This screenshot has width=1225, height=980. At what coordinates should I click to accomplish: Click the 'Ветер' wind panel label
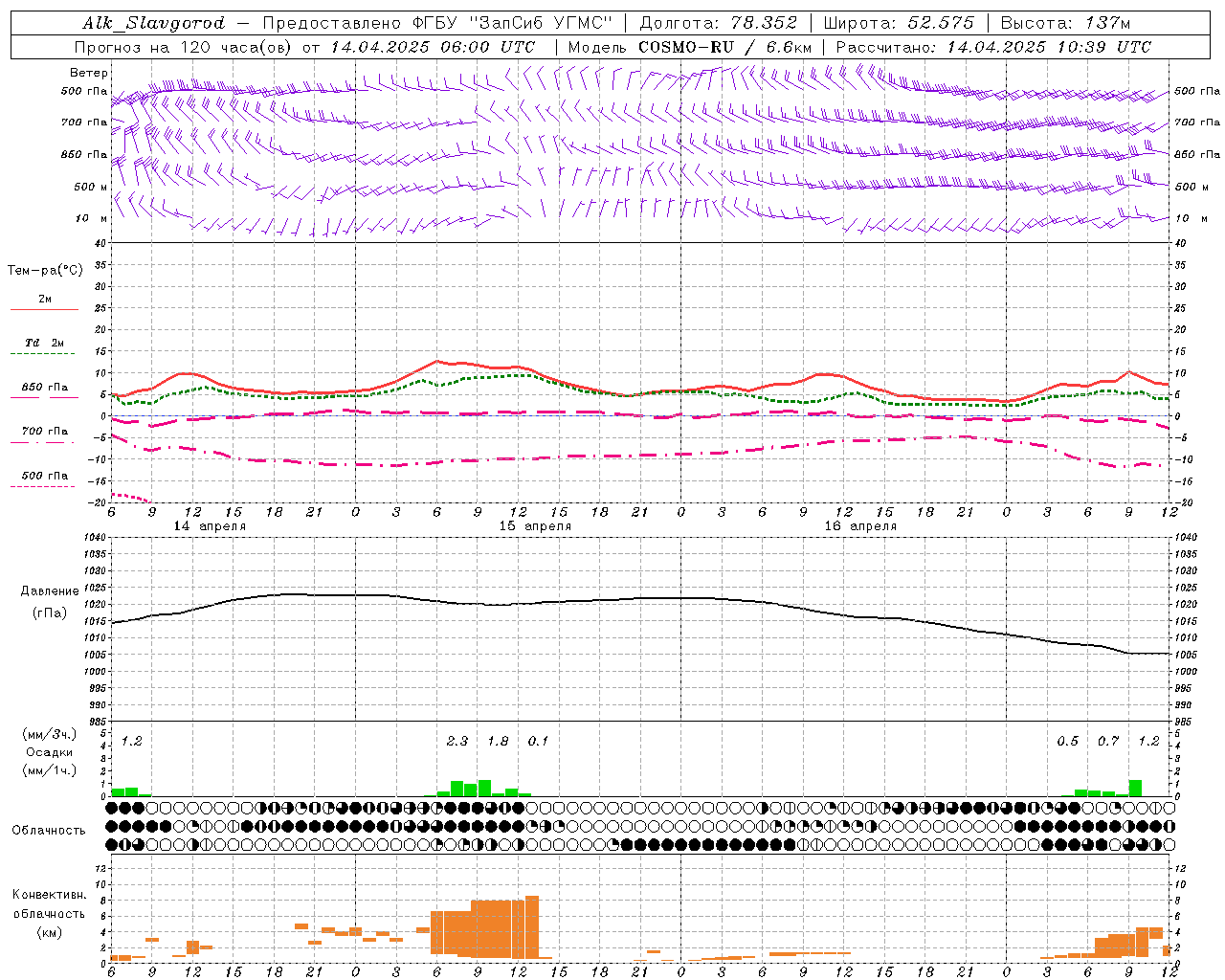89,73
